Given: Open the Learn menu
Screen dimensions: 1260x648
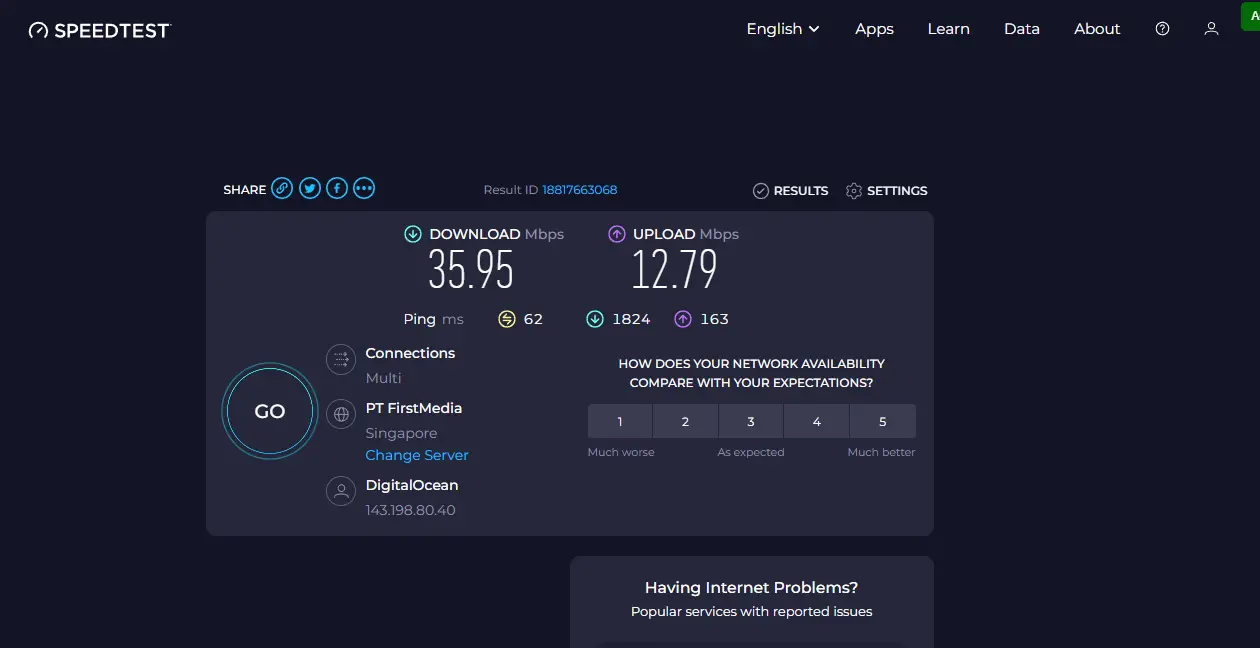Looking at the screenshot, I should click(x=948, y=29).
